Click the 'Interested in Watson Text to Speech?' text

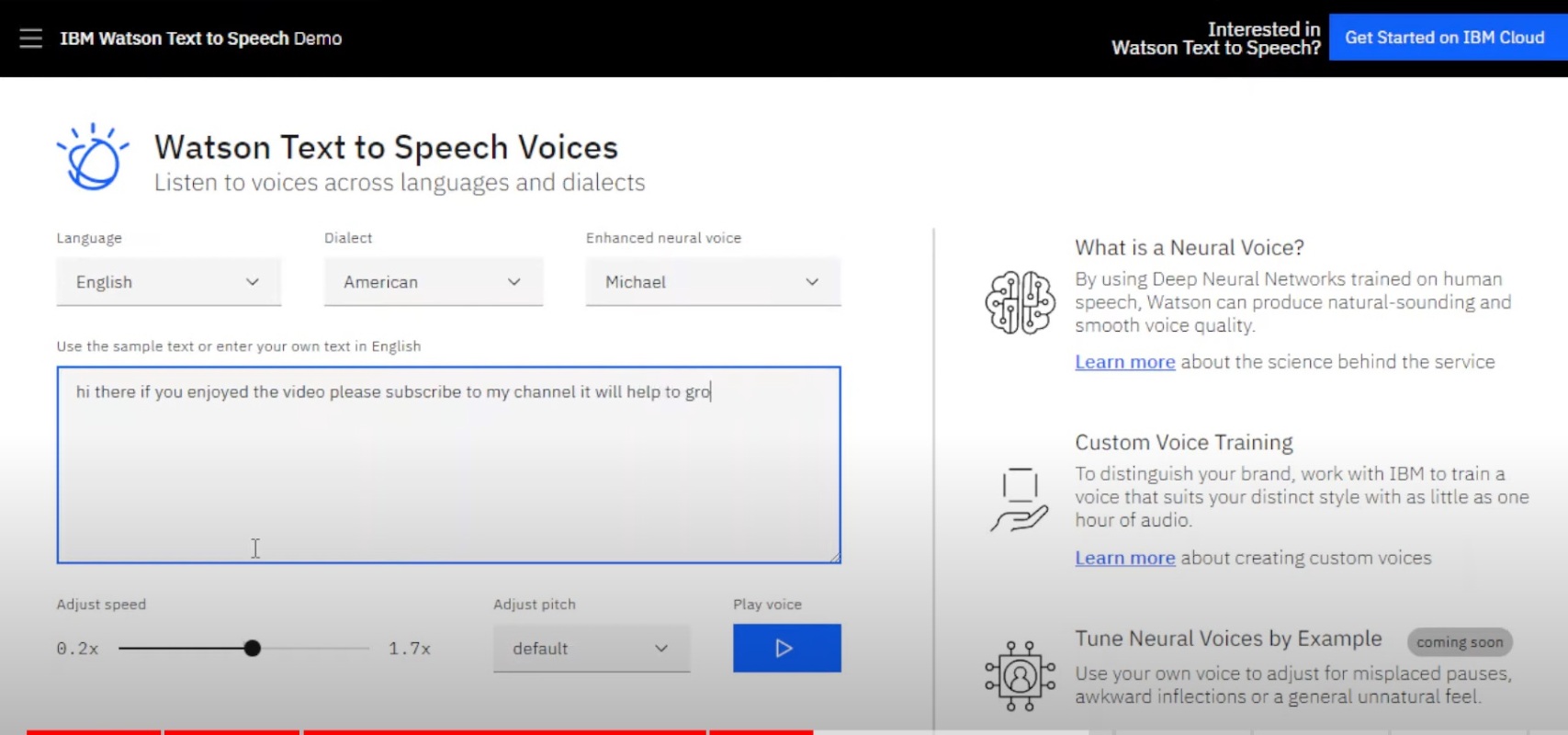1216,39
